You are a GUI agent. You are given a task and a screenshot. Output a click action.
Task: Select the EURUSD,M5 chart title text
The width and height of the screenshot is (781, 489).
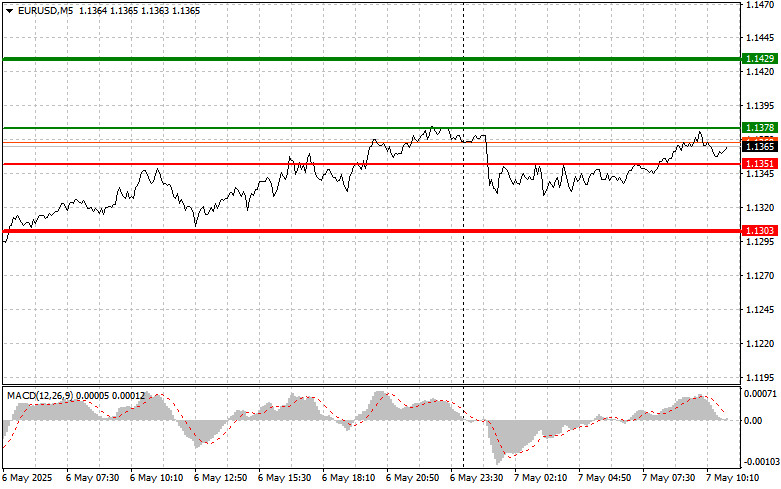click(45, 10)
